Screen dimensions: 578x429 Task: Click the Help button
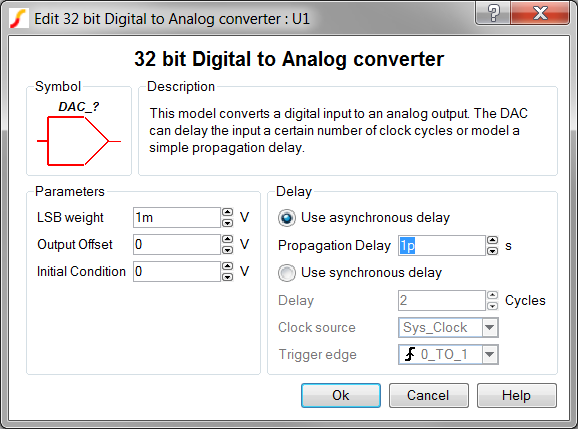[517, 395]
